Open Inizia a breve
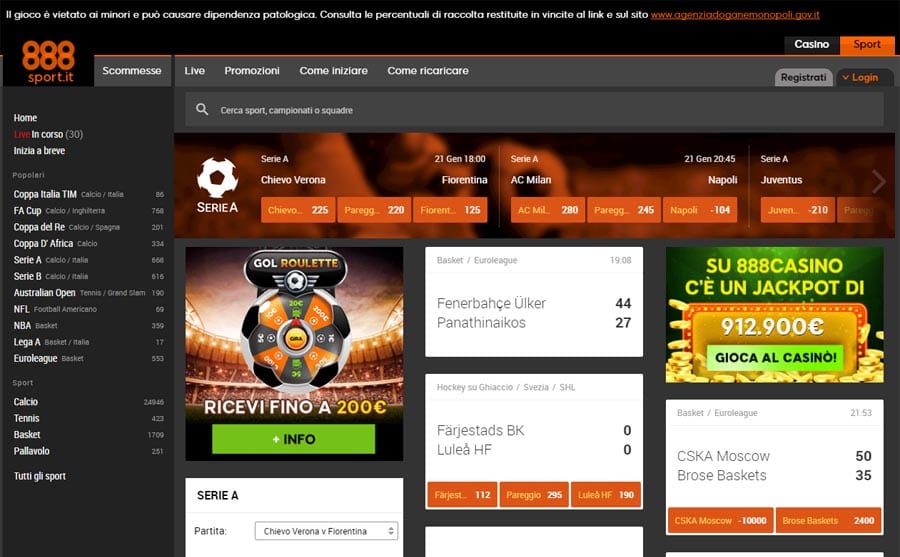Screen dimensions: 900x557 (39, 150)
